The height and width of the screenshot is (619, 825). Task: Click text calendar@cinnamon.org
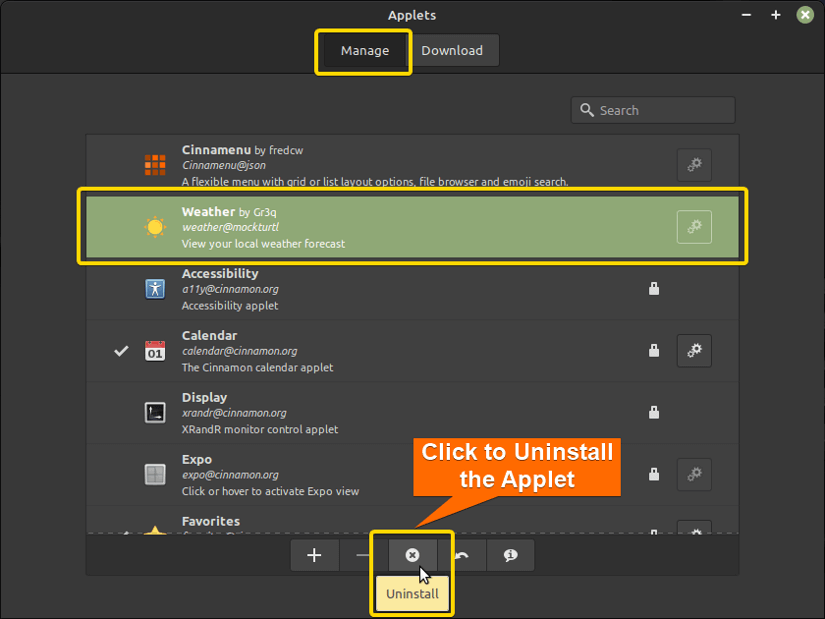tap(239, 351)
